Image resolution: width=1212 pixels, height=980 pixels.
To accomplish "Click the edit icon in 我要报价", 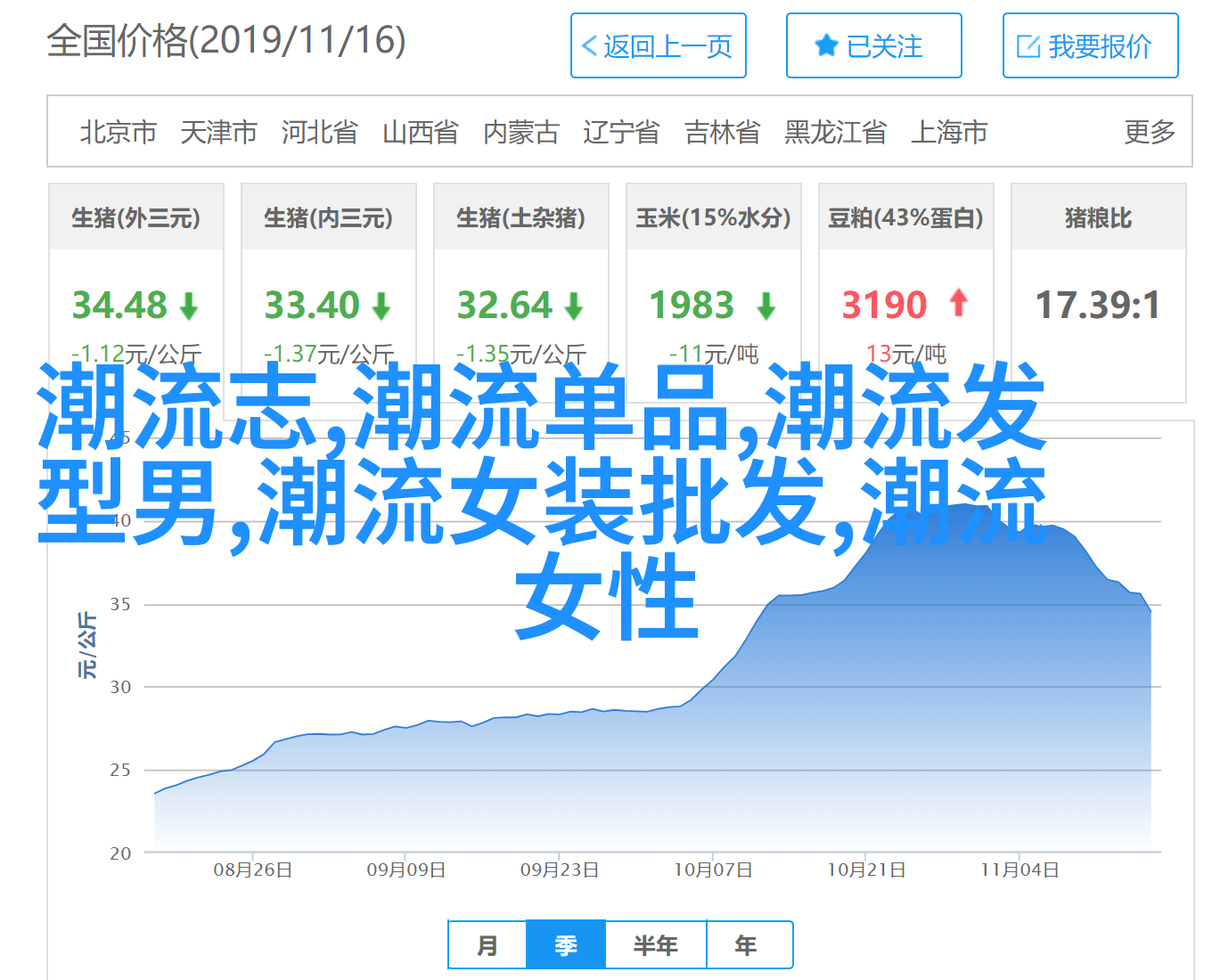I will click(x=1028, y=46).
